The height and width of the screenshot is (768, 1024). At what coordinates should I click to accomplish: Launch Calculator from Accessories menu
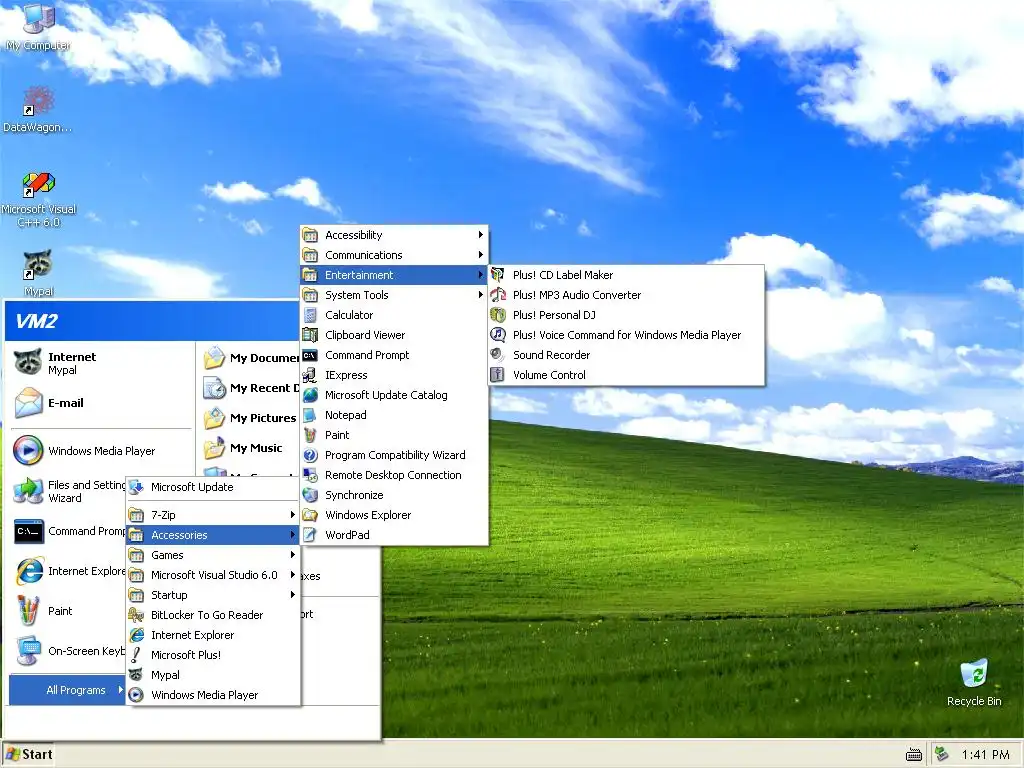tap(394, 315)
